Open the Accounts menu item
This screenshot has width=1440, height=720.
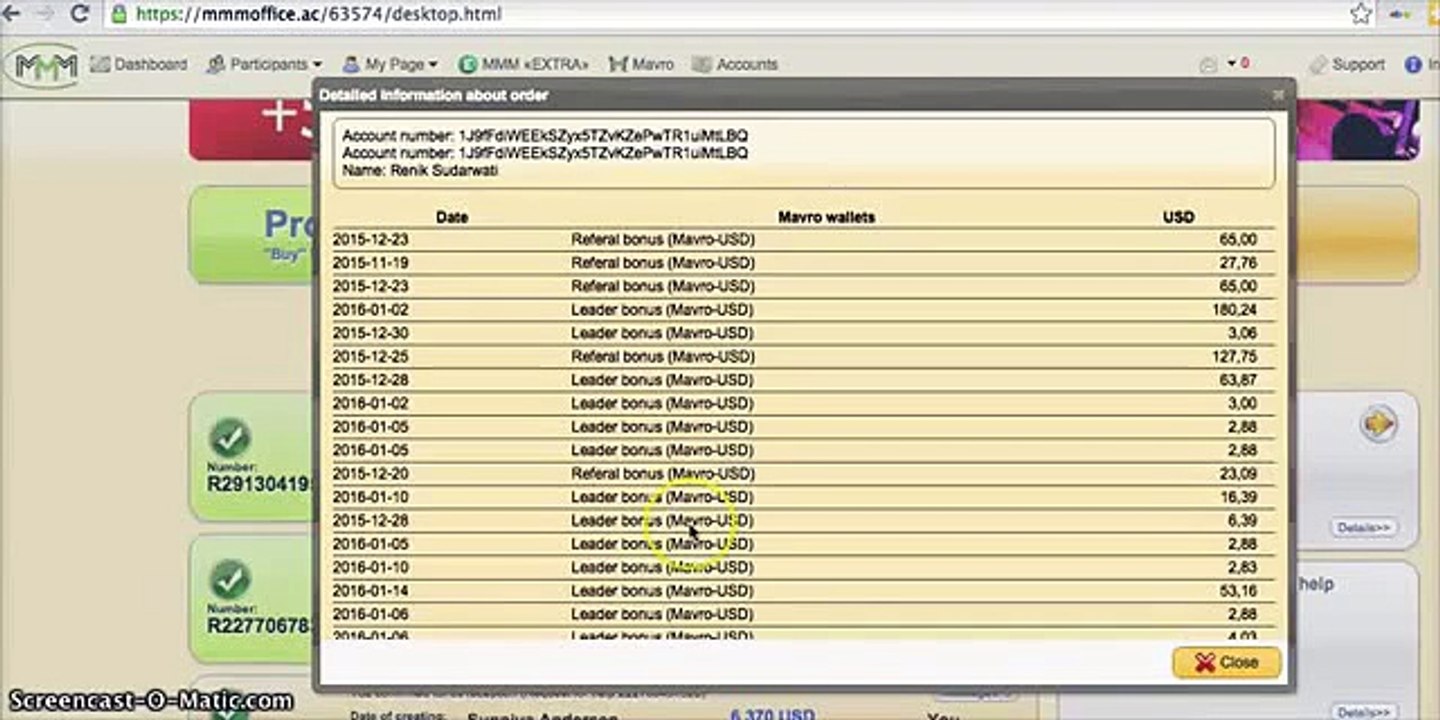point(734,64)
